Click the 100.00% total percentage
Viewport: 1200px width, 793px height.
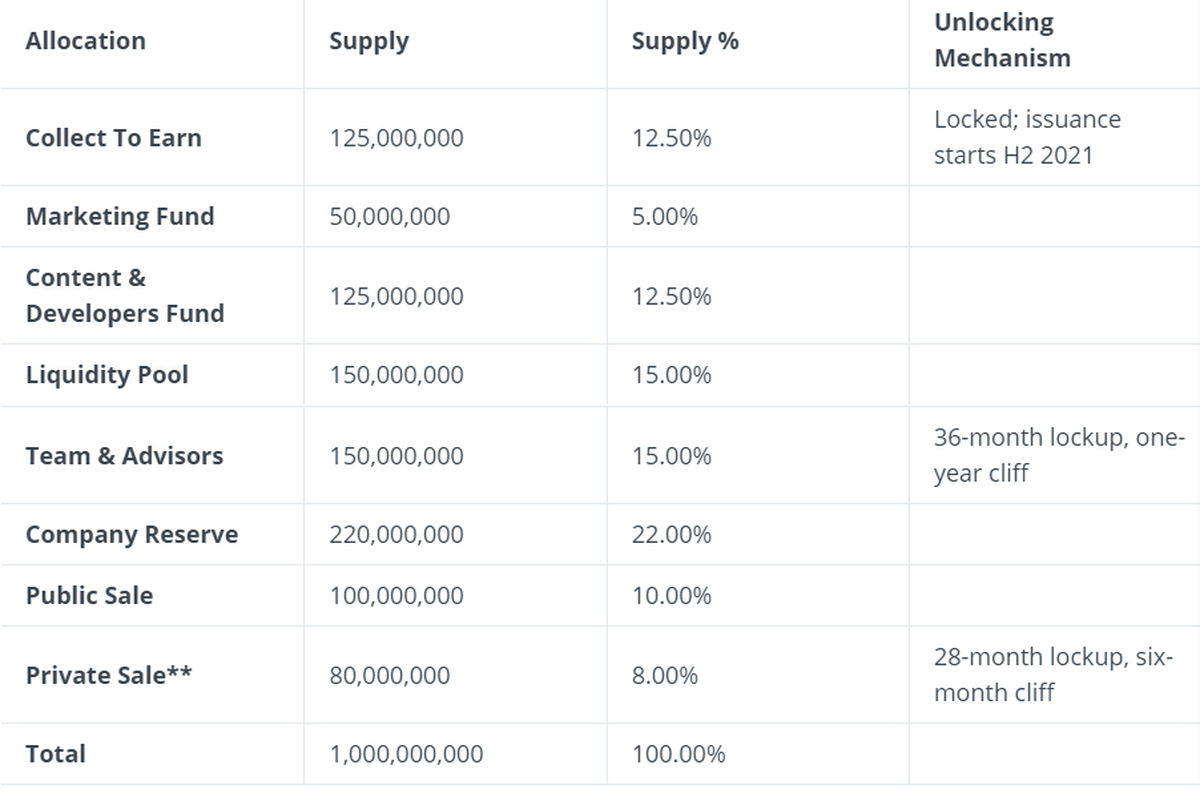click(679, 754)
